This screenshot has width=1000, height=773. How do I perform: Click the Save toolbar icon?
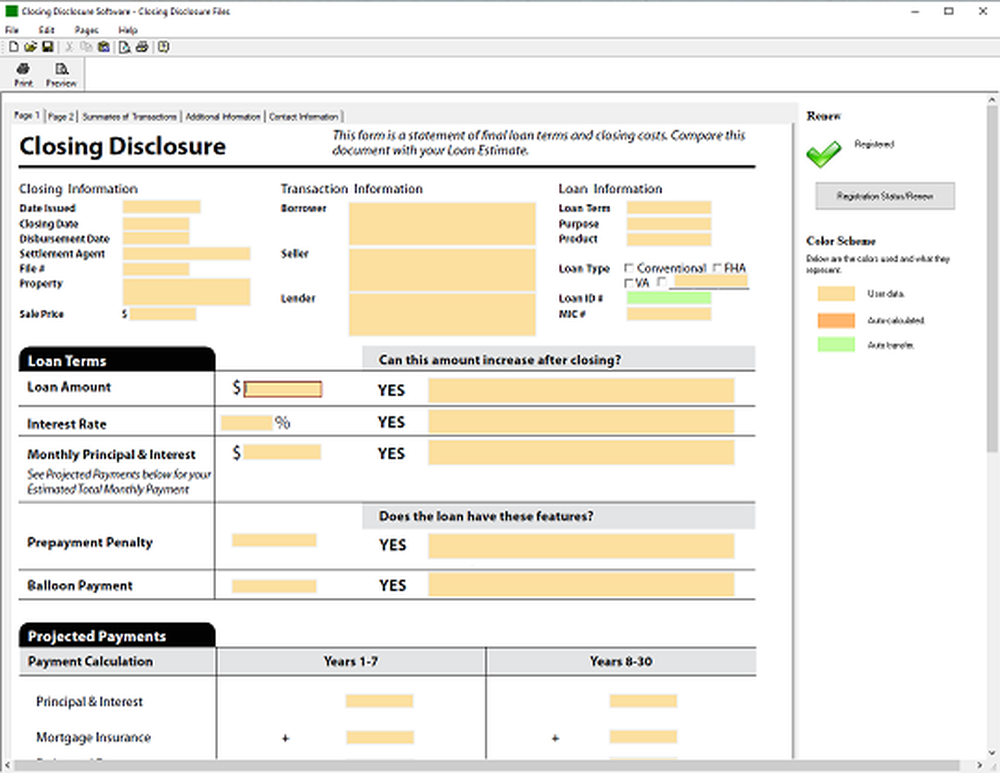(x=45, y=47)
